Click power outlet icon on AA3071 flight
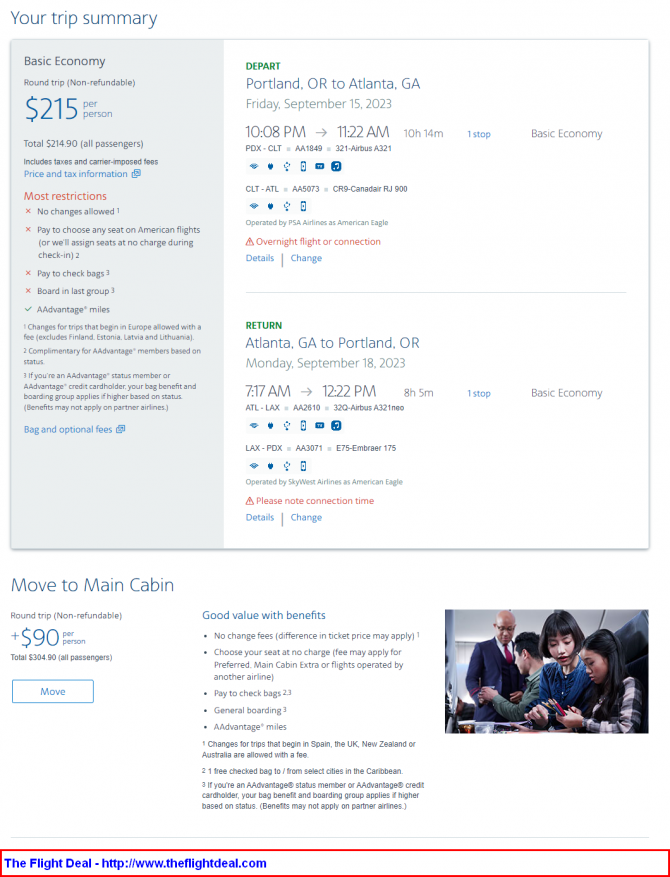Screen dimensions: 670x877 click(270, 466)
